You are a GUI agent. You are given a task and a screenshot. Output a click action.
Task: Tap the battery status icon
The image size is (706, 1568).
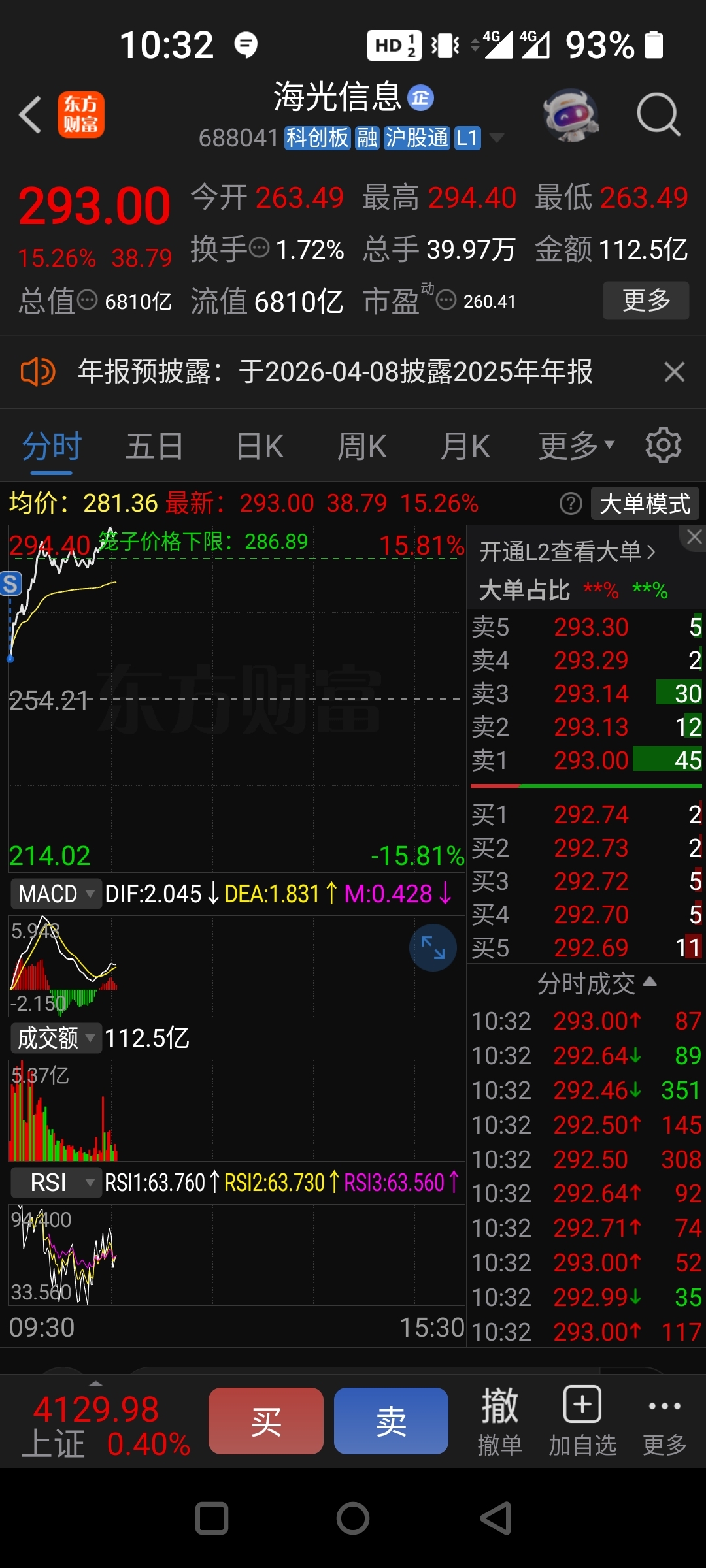(654, 45)
